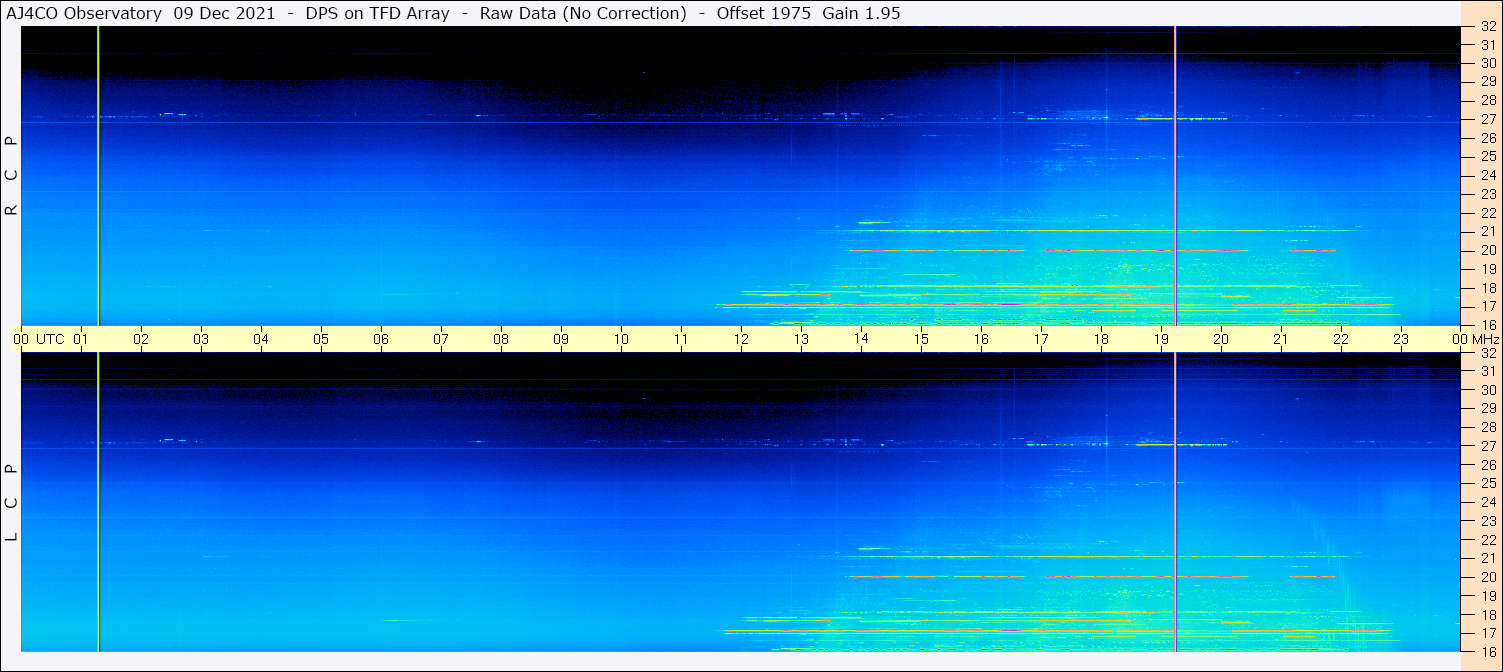Click green vertical marker in RCP spectrogram
The image size is (1503, 672).
point(98,176)
